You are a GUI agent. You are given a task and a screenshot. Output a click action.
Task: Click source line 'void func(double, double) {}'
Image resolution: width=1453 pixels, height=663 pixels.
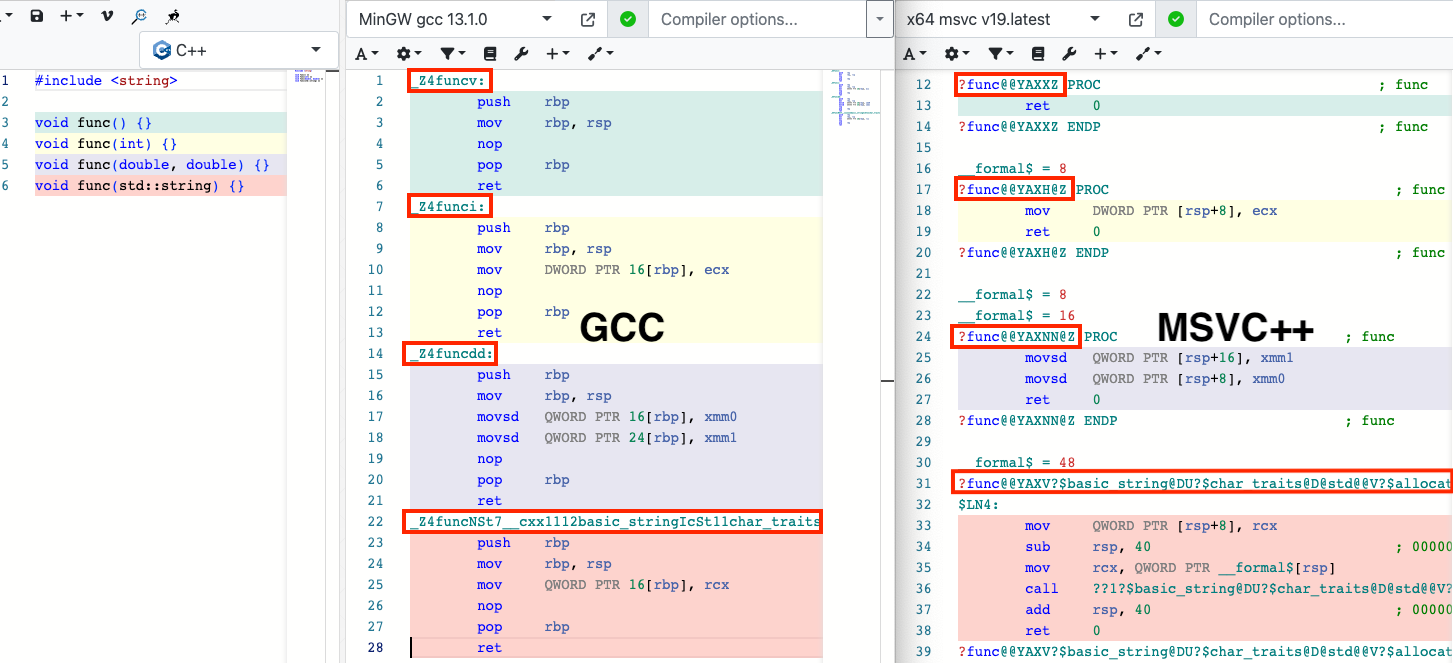click(x=152, y=165)
